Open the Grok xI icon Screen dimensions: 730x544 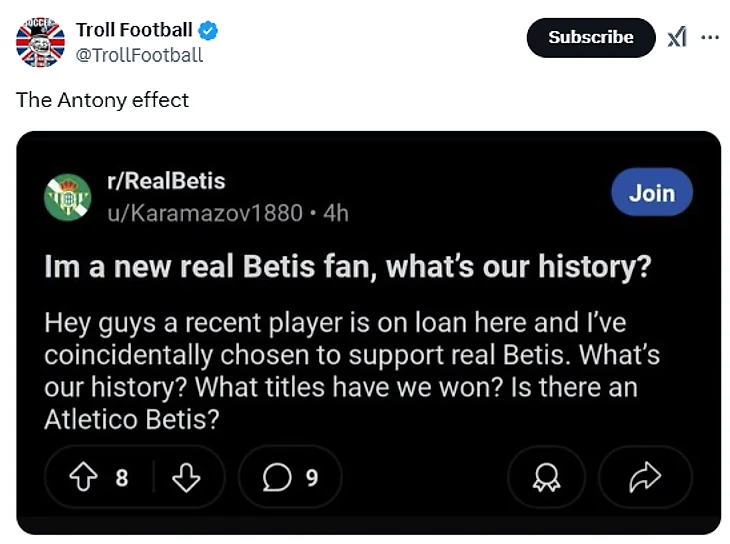point(677,37)
